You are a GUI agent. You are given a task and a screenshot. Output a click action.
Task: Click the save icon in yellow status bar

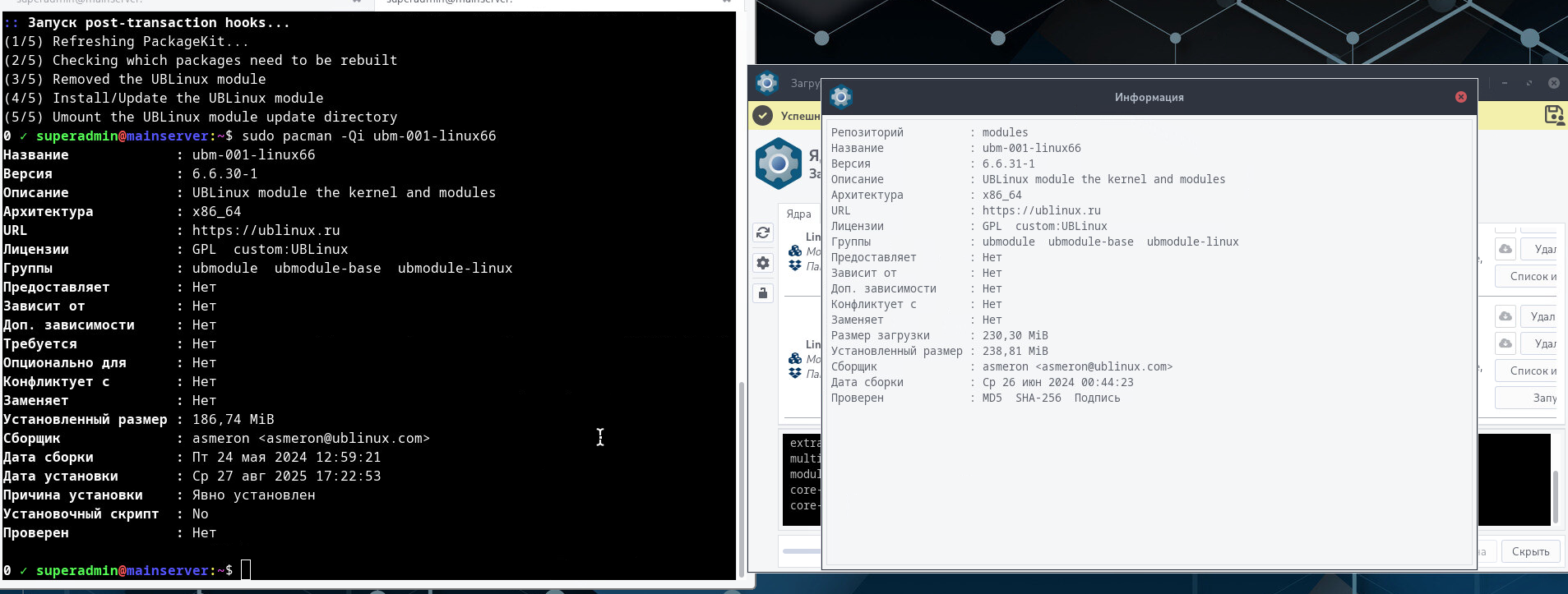click(x=1553, y=115)
